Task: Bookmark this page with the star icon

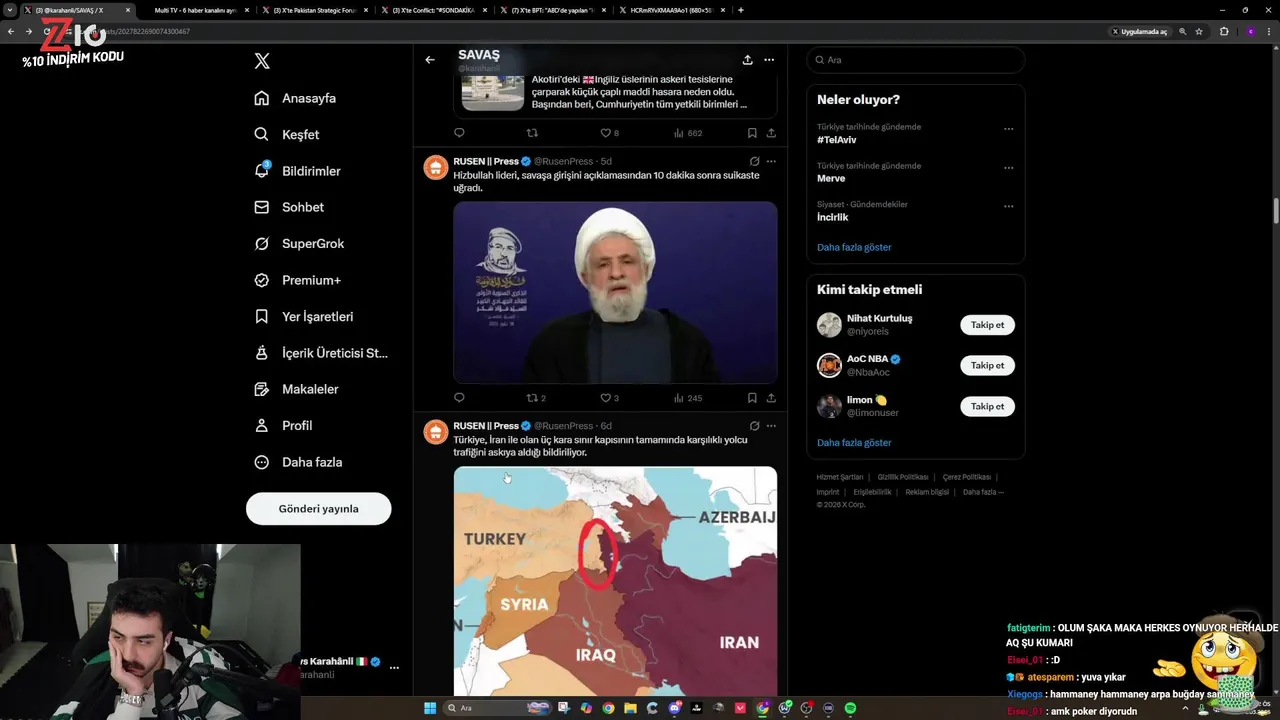Action: pyautogui.click(x=1199, y=31)
